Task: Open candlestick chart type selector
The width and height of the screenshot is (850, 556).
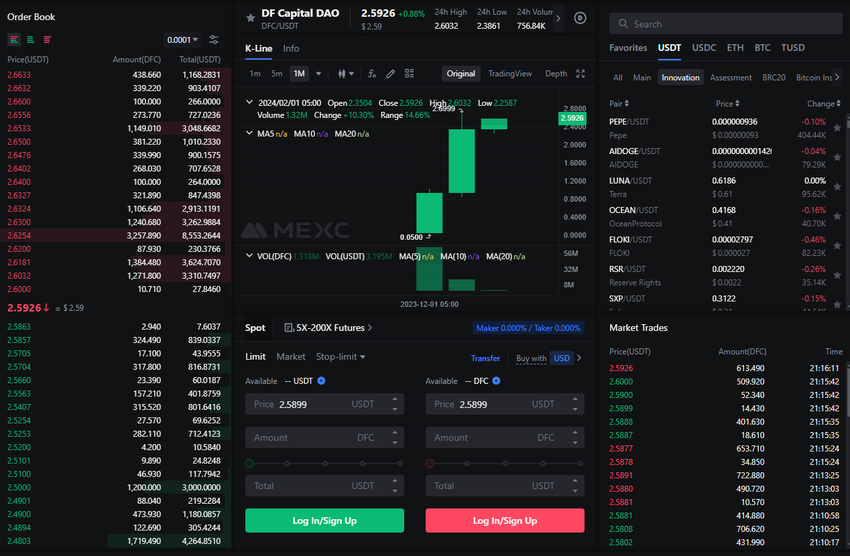Action: 346,74
